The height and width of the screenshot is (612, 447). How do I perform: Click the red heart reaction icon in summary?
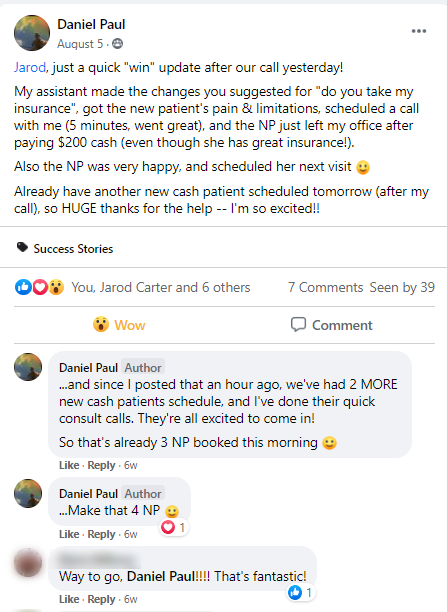pyautogui.click(x=40, y=287)
